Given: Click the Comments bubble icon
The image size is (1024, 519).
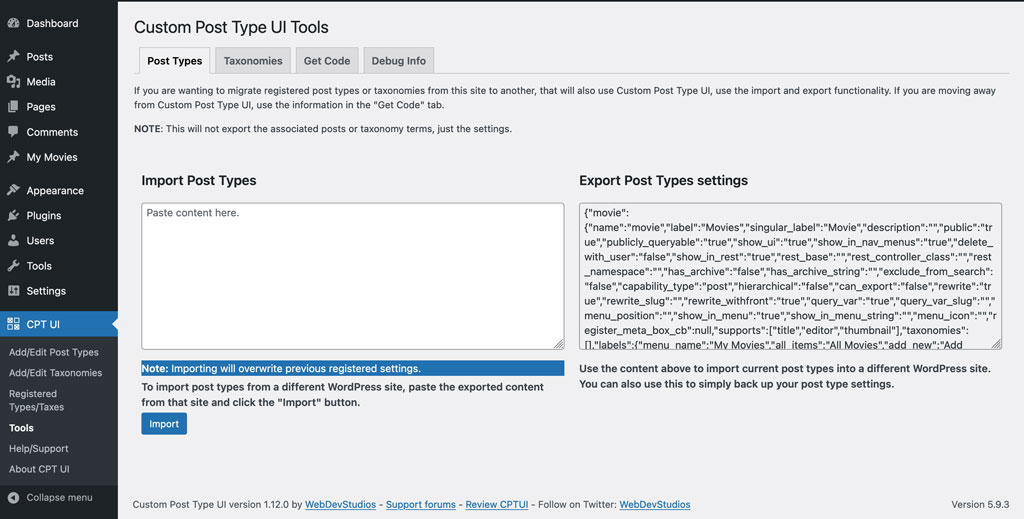Looking at the screenshot, I should (x=13, y=132).
